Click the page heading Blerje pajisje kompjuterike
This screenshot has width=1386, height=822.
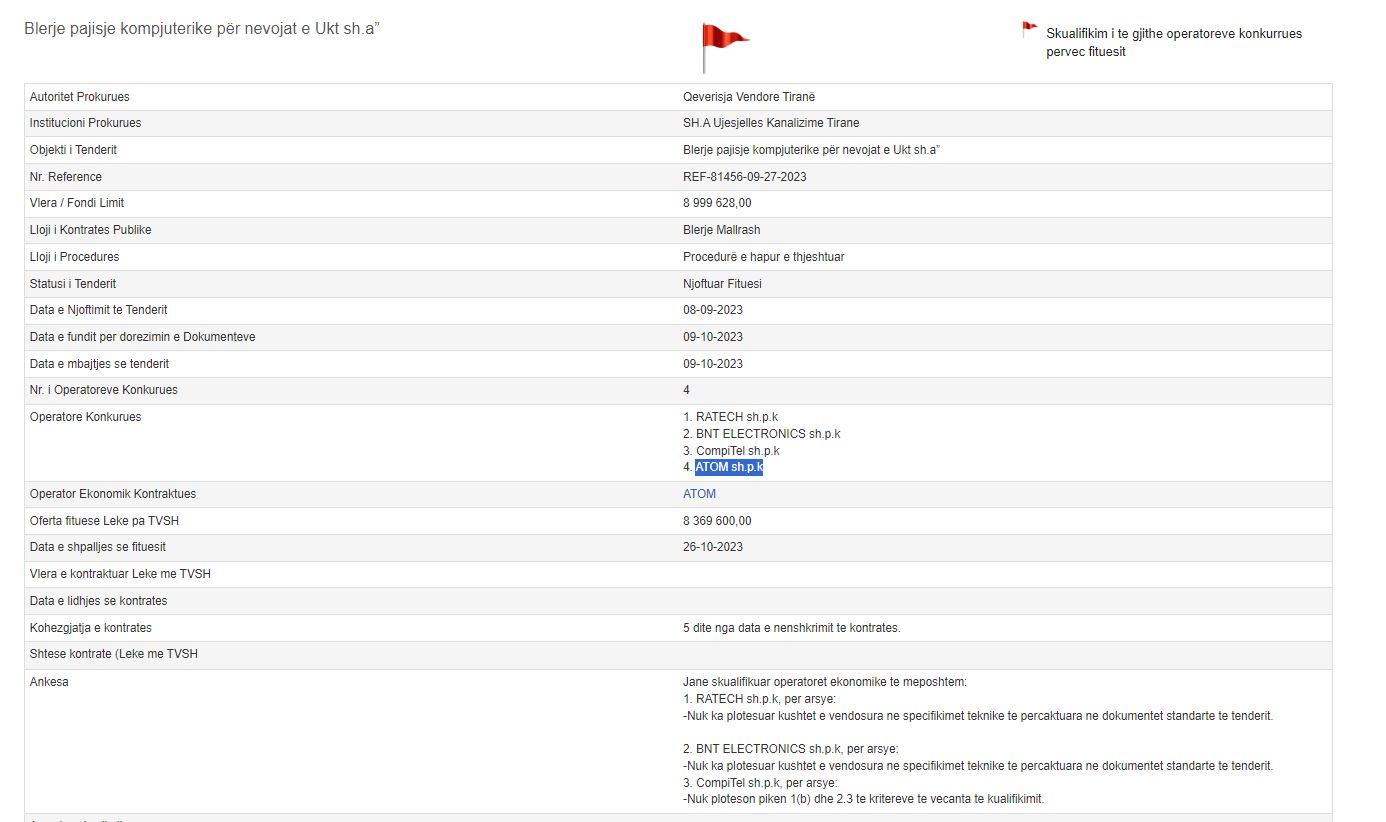pyautogui.click(x=201, y=28)
